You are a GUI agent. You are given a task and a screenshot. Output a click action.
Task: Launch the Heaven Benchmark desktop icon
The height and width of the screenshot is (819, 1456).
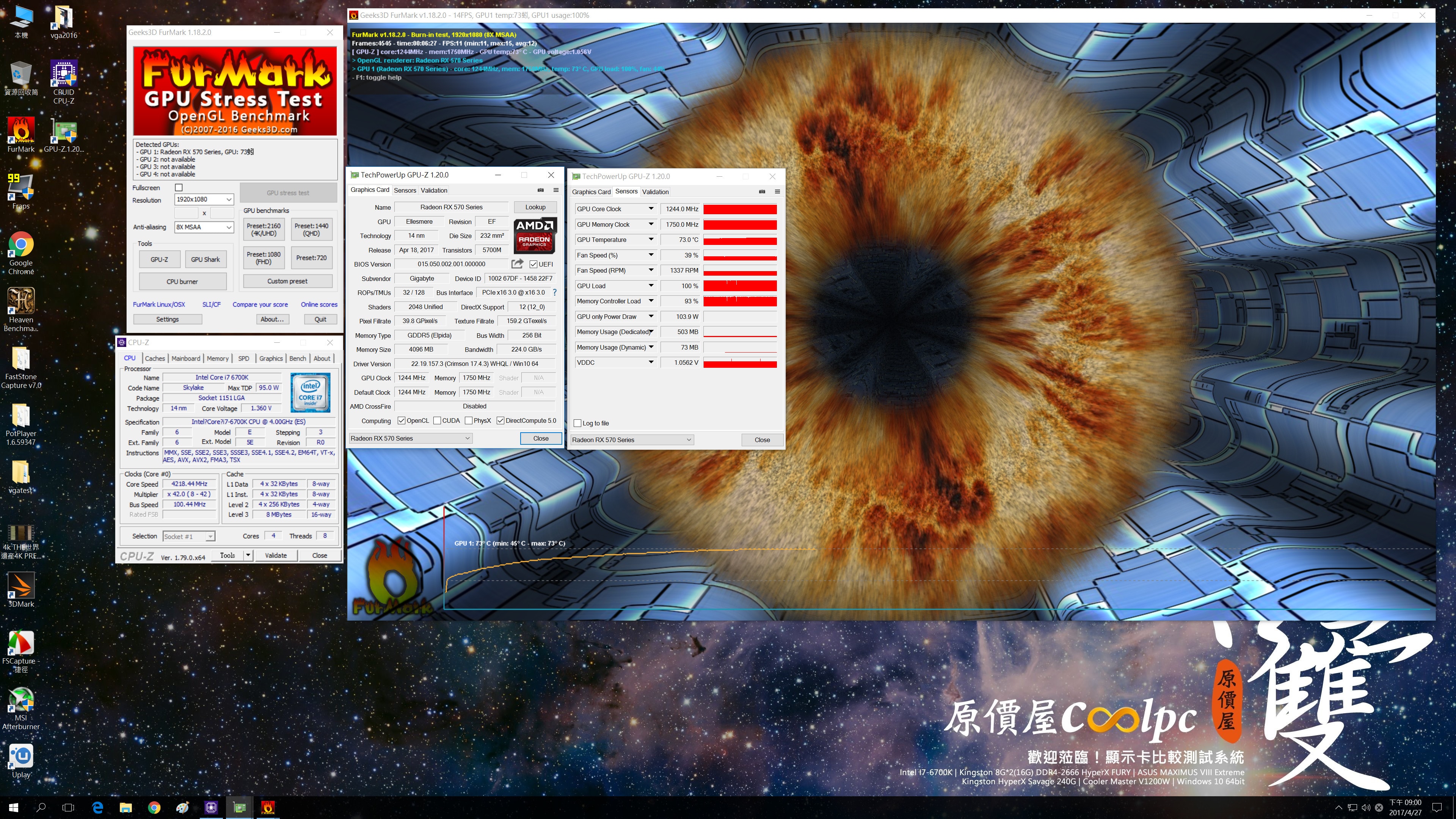coord(21,309)
